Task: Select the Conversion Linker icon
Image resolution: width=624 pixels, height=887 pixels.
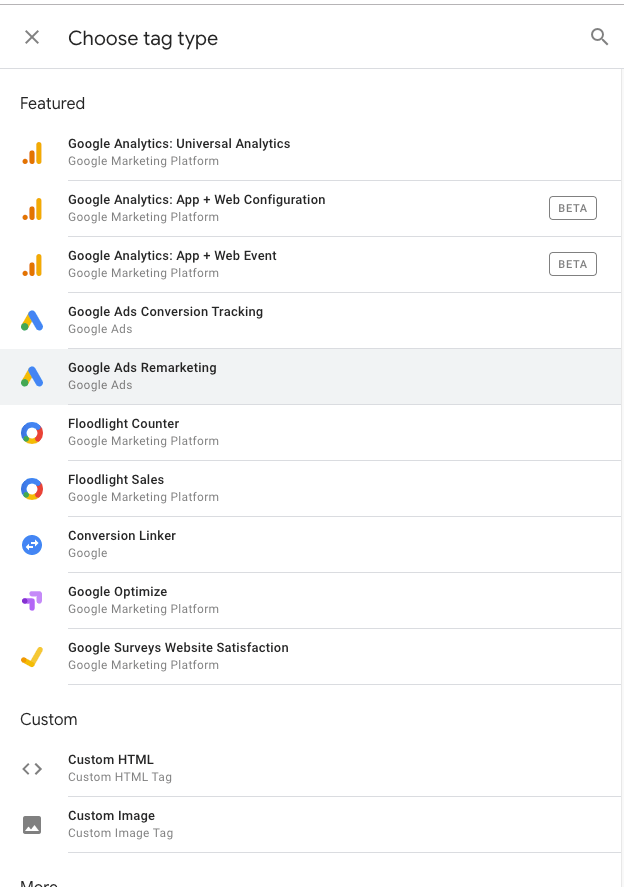Action: [x=32, y=544]
